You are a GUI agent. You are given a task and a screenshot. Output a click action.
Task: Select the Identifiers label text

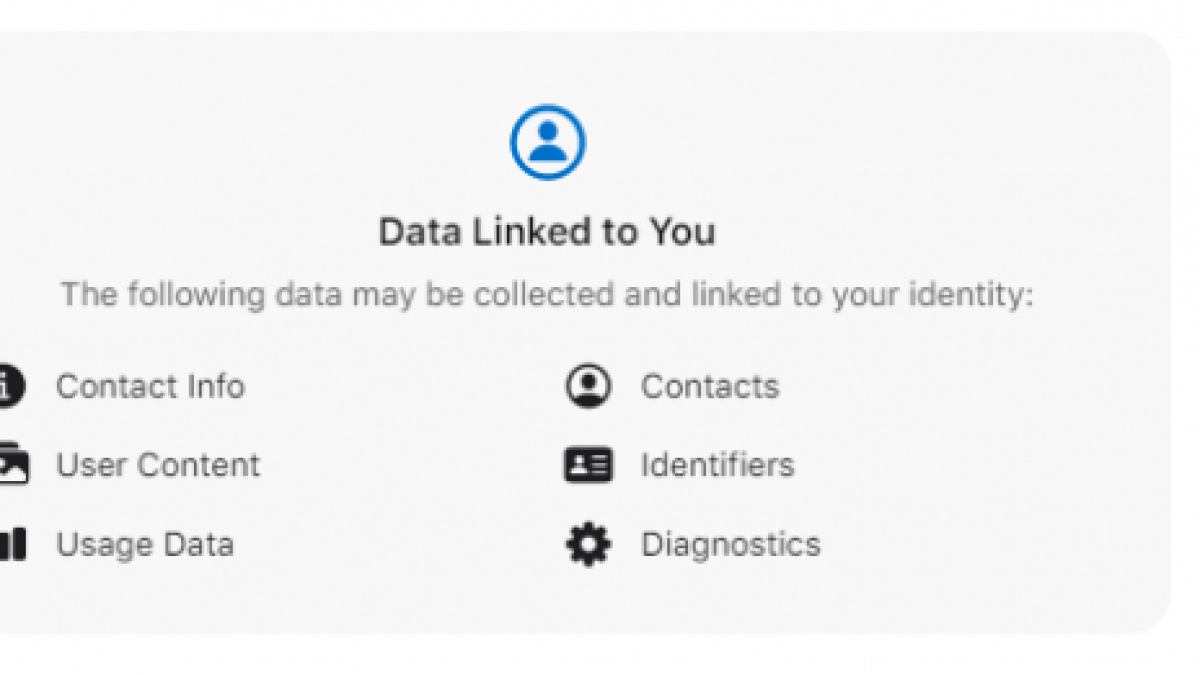coord(718,465)
